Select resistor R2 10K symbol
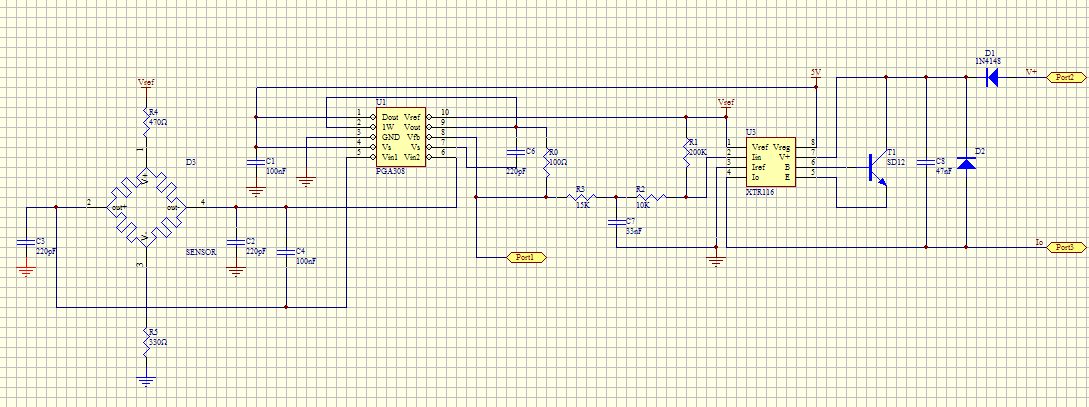Image resolution: width=1089 pixels, height=407 pixels. click(x=651, y=197)
